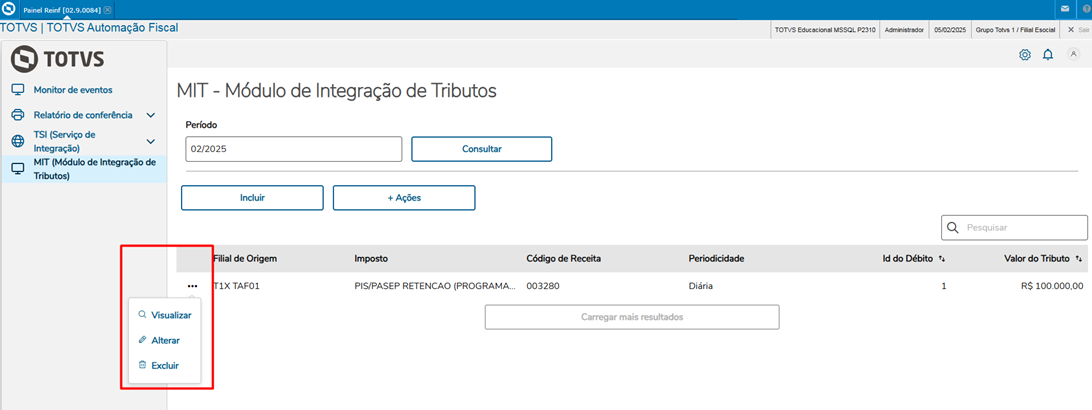This screenshot has width=1092, height=410.
Task: Focus the Período field showing 02/2025
Action: pos(294,149)
